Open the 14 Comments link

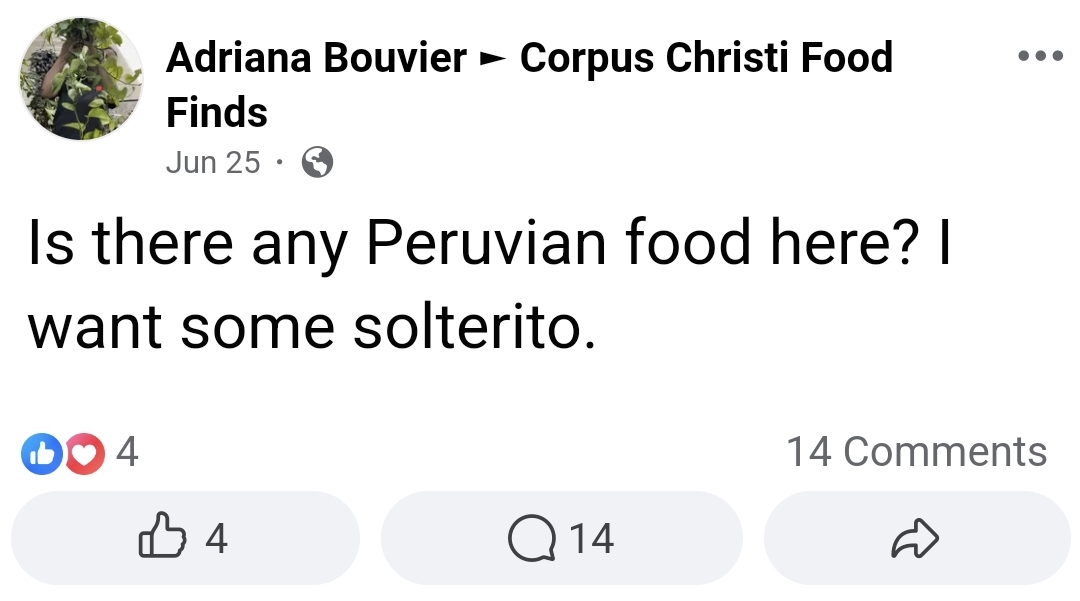point(916,452)
